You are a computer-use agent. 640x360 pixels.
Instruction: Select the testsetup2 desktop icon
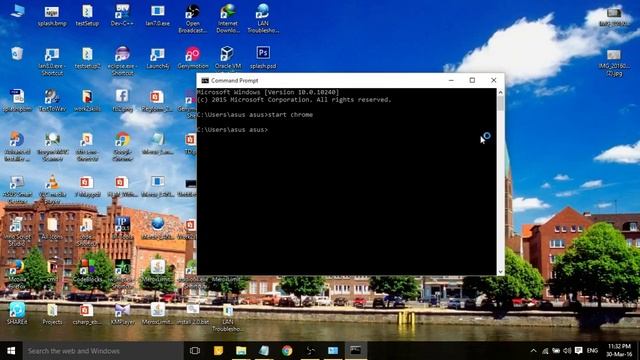click(87, 58)
